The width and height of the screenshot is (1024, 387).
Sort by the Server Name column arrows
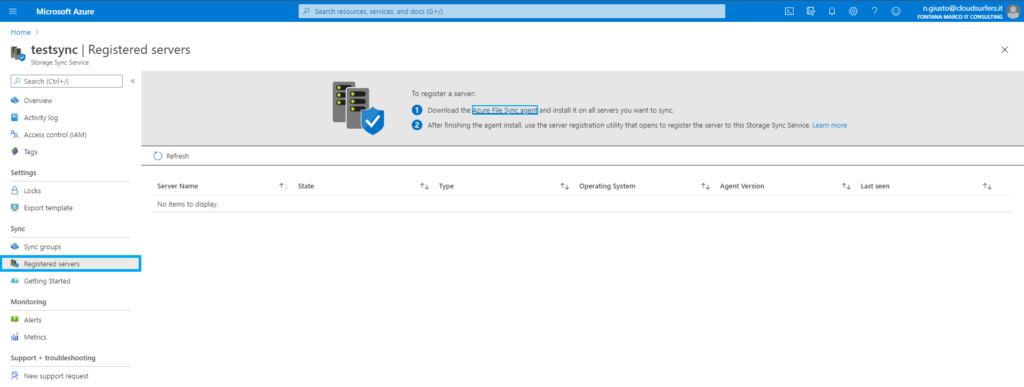(x=283, y=186)
